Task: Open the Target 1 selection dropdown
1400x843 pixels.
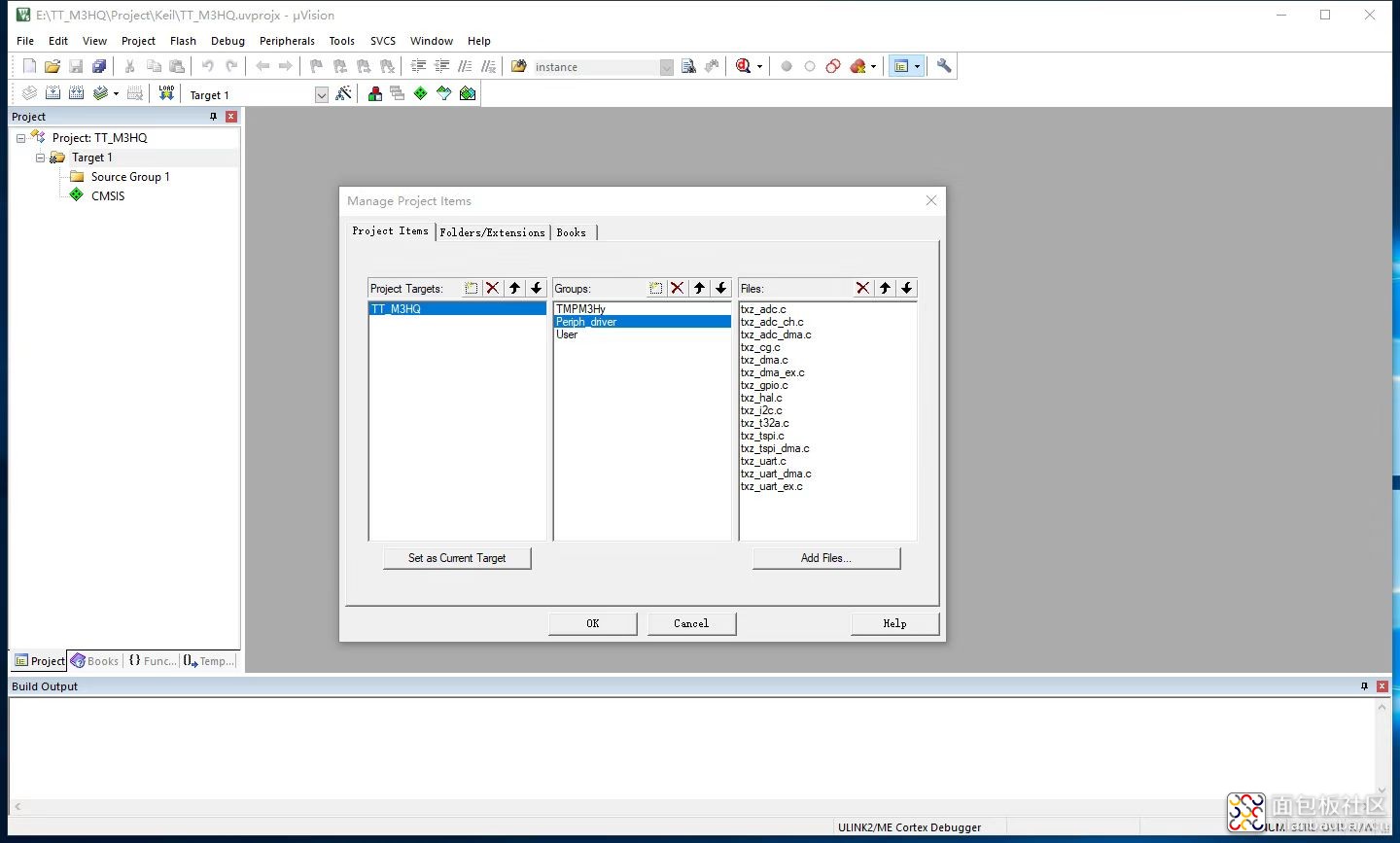Action: 322,94
